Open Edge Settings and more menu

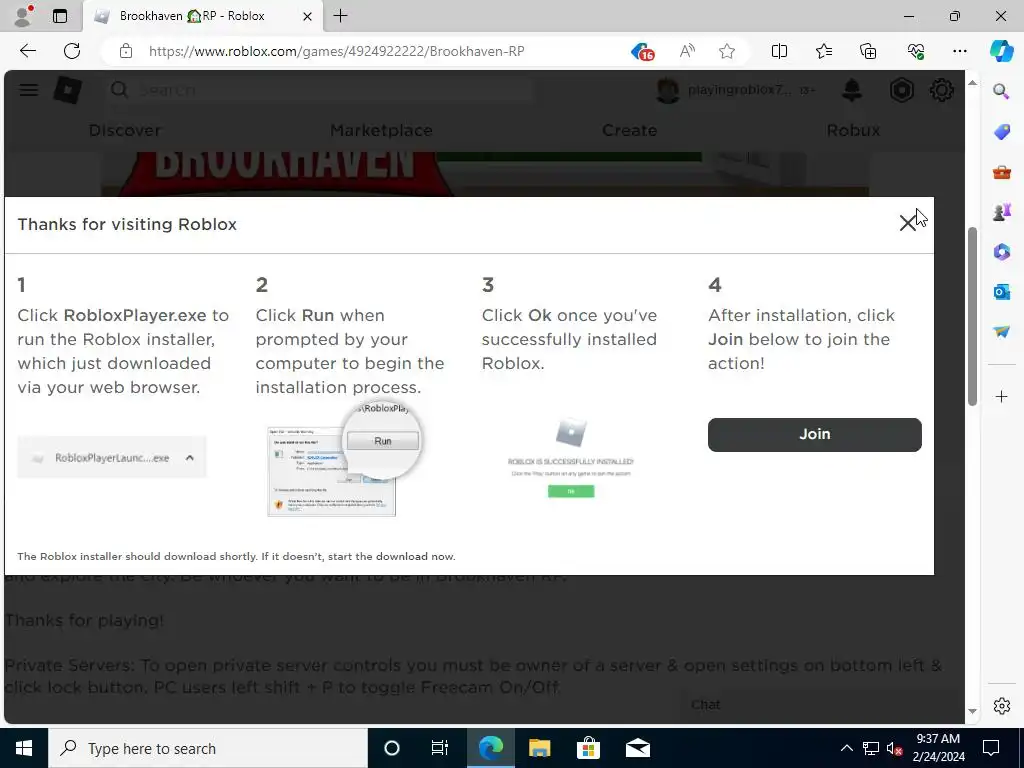click(x=959, y=51)
